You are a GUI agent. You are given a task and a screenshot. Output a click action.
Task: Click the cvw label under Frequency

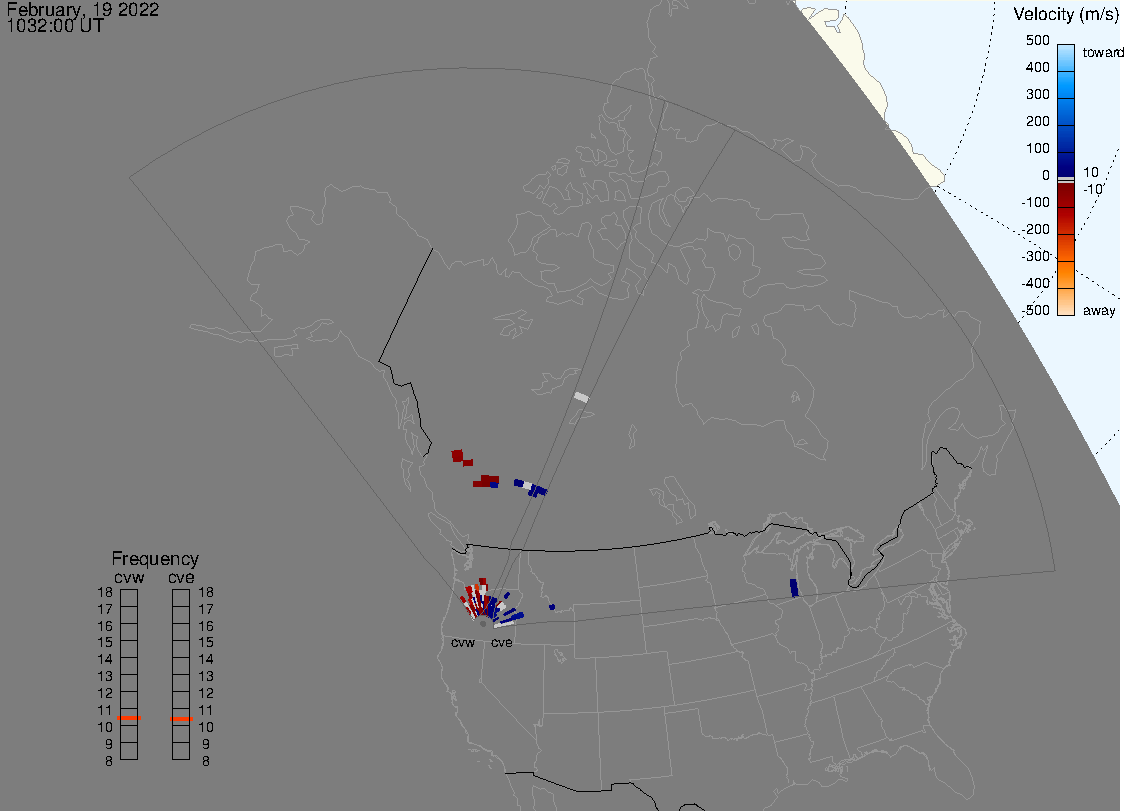pyautogui.click(x=129, y=578)
